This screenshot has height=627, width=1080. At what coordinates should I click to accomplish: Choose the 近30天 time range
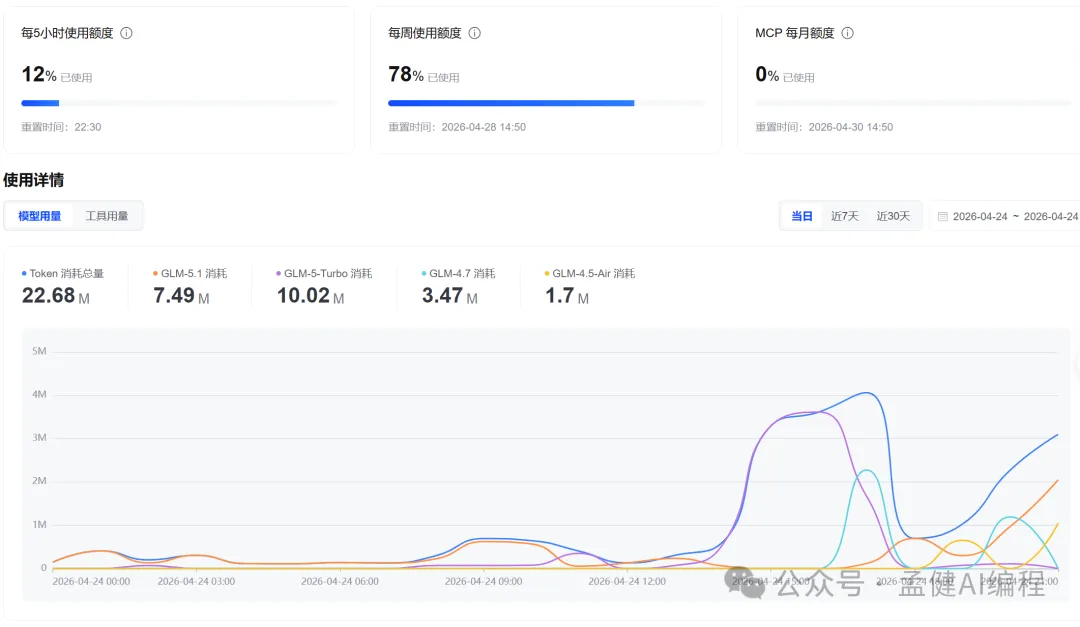click(x=893, y=216)
